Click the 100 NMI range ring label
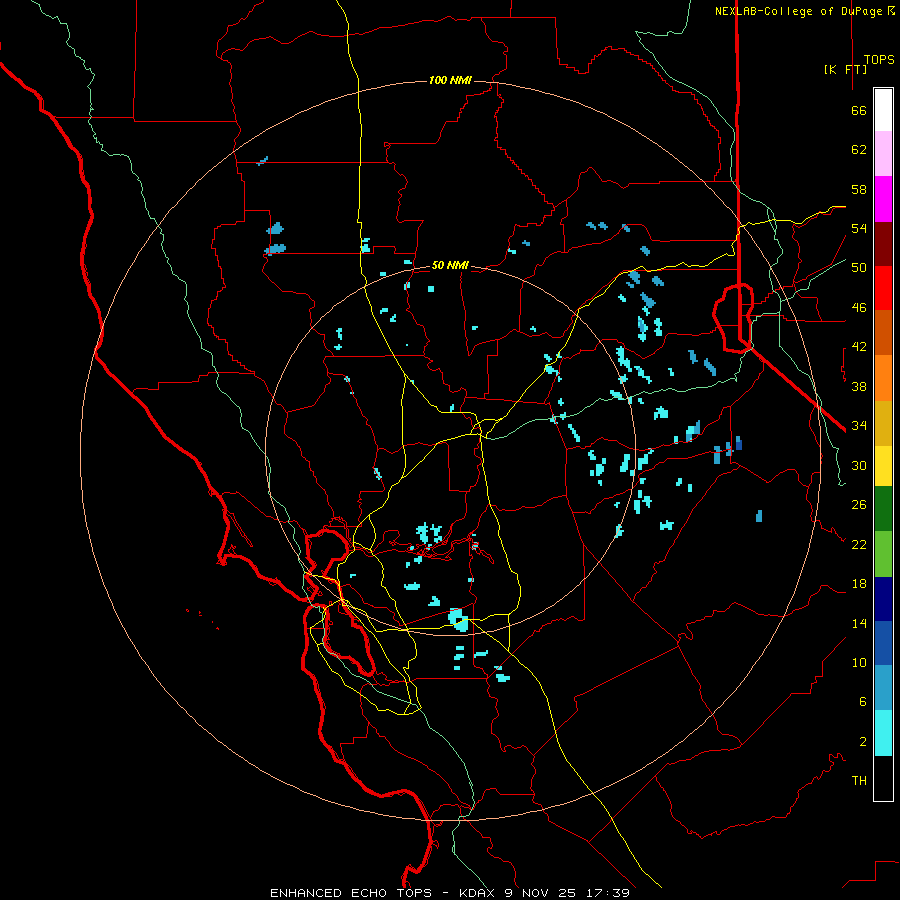Screen dimensions: 900x900 click(450, 80)
